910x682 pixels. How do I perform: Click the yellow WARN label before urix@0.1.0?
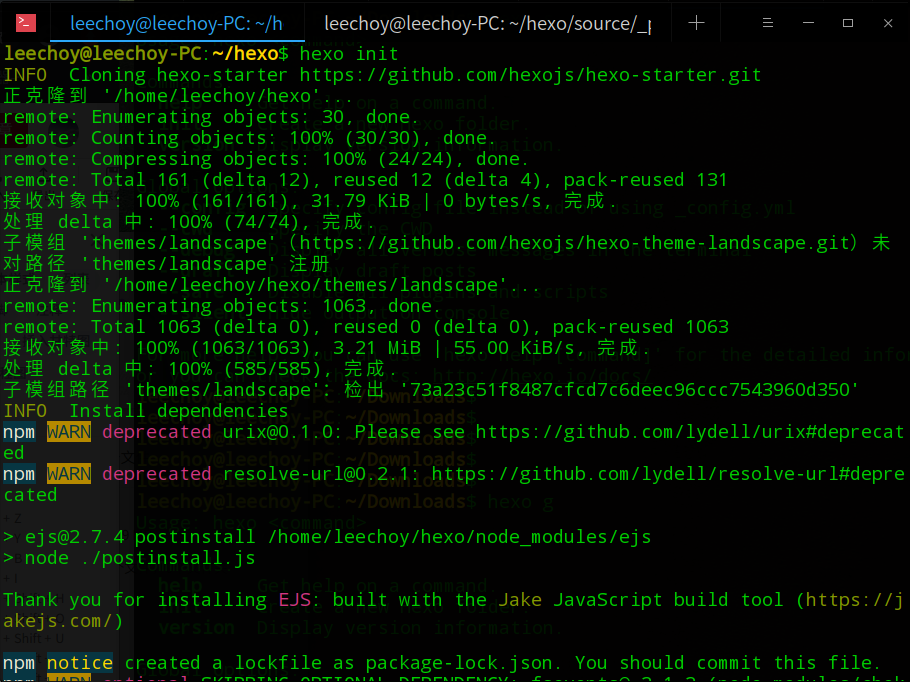[68, 432]
